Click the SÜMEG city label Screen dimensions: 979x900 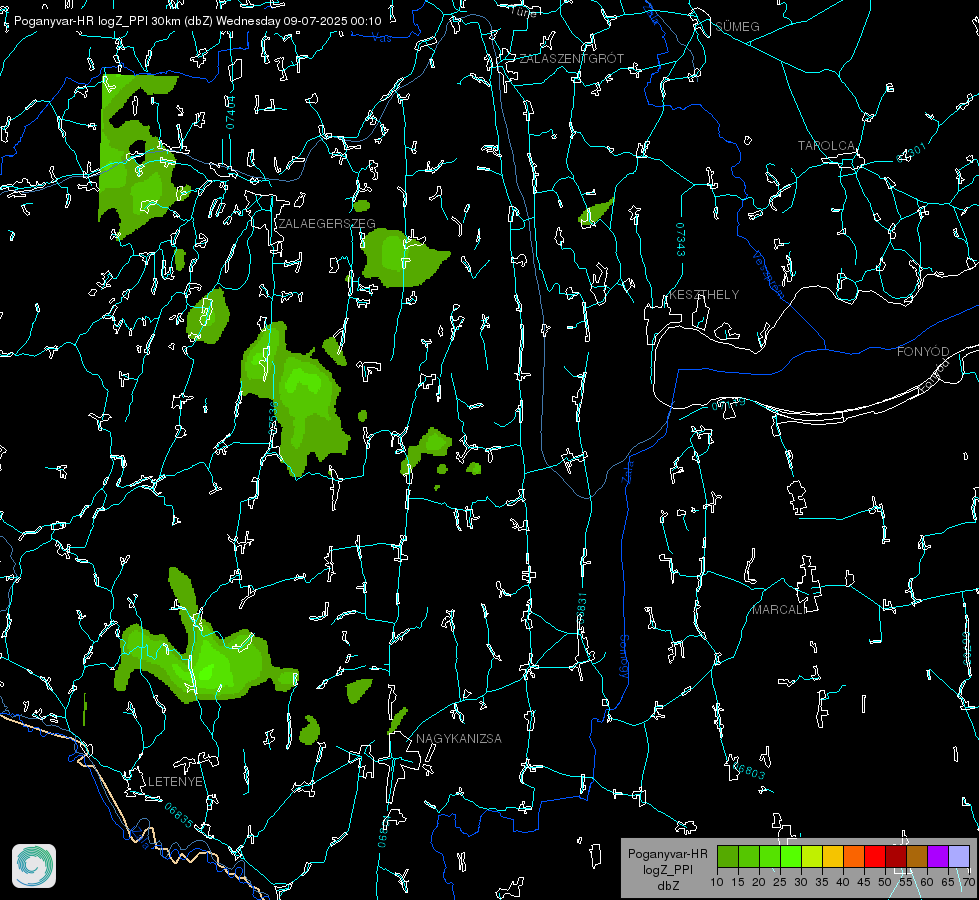[737, 27]
